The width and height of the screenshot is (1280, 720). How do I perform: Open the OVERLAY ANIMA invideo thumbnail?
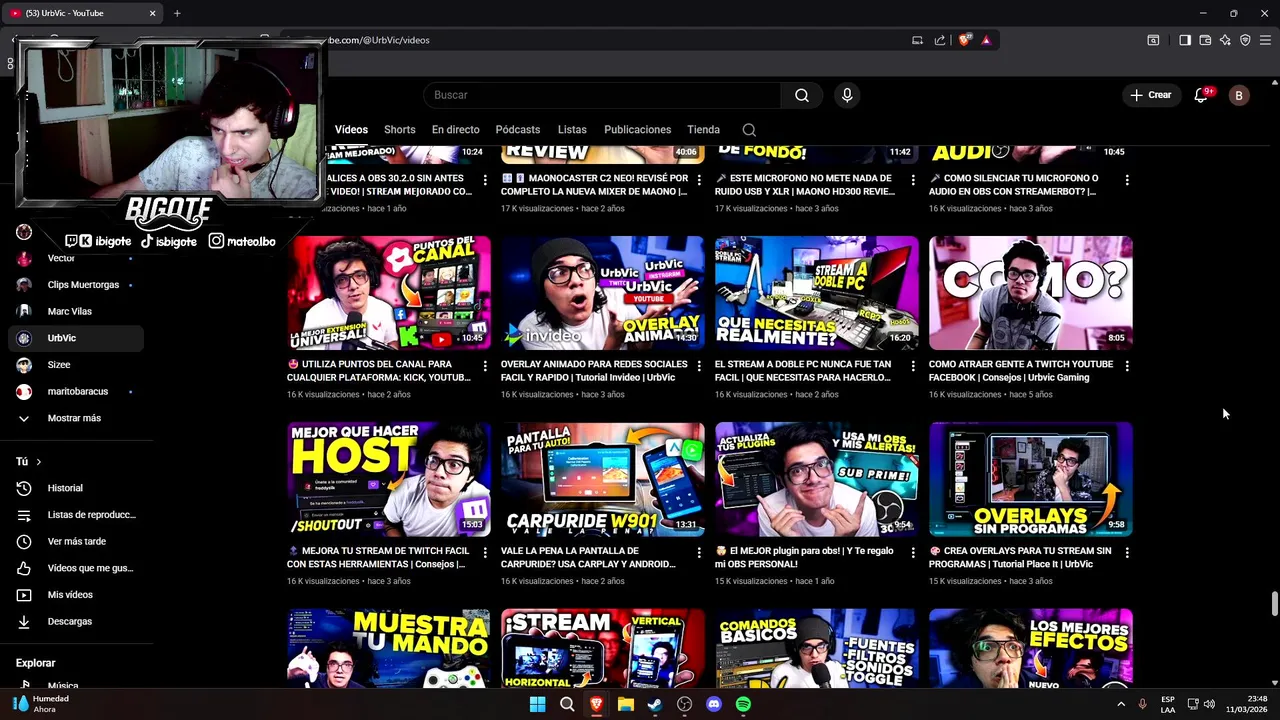(x=603, y=292)
